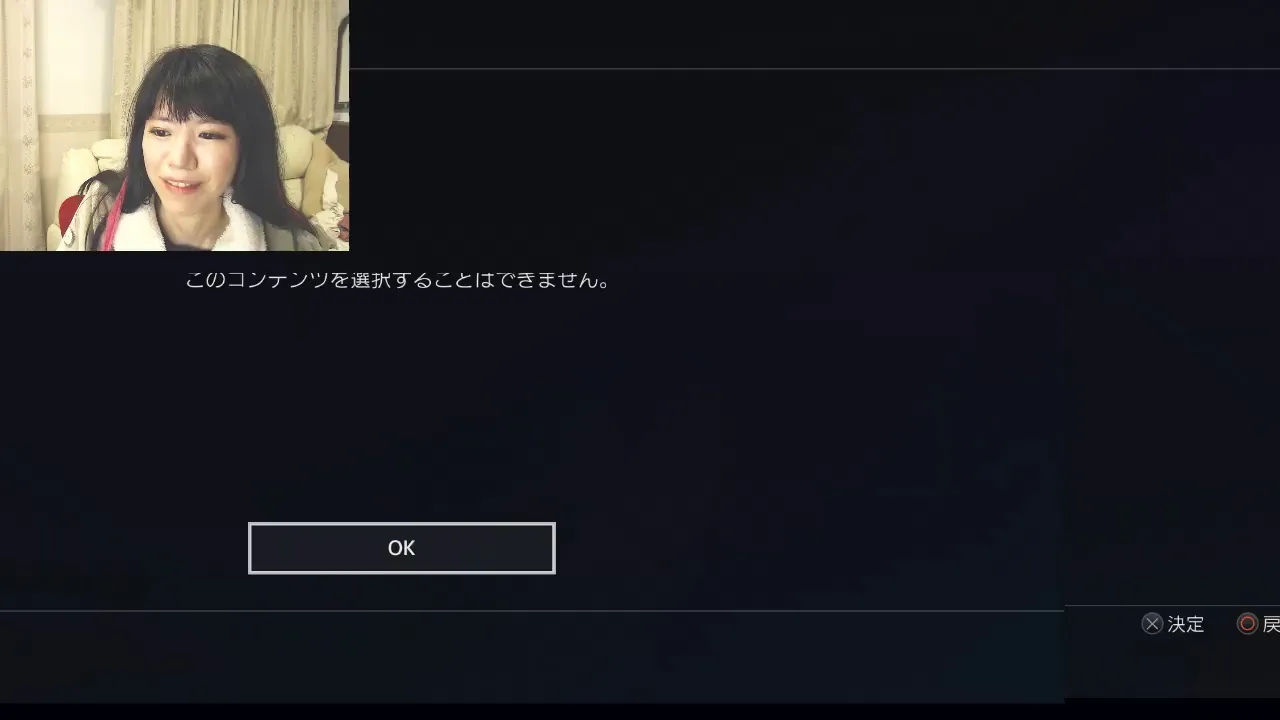Tap the X symbol in the footer hints
Viewport: 1280px width, 720px height.
(x=1152, y=624)
